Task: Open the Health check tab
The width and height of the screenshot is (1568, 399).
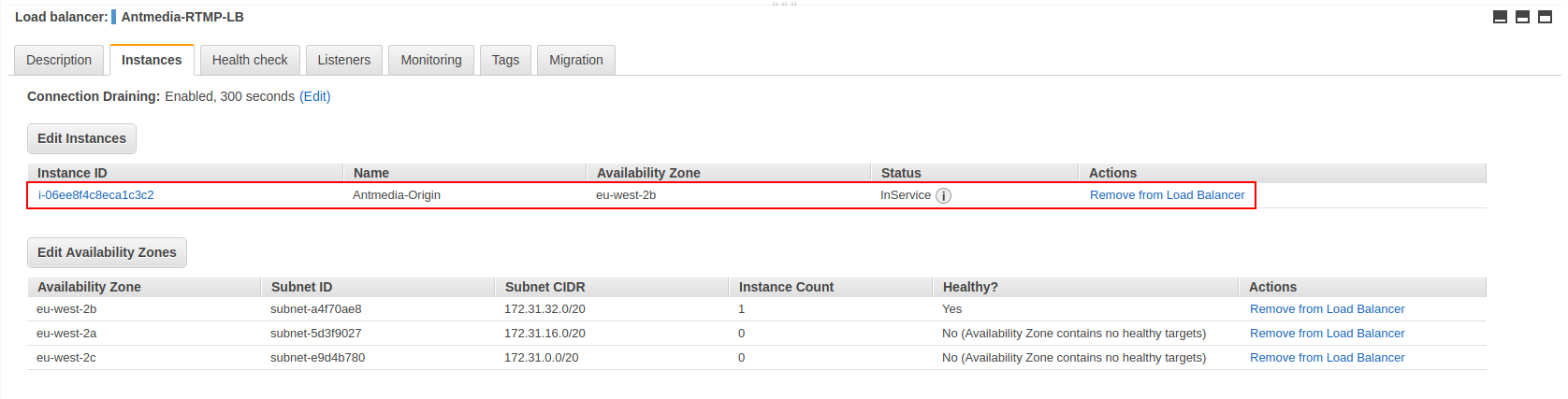Action: point(250,60)
